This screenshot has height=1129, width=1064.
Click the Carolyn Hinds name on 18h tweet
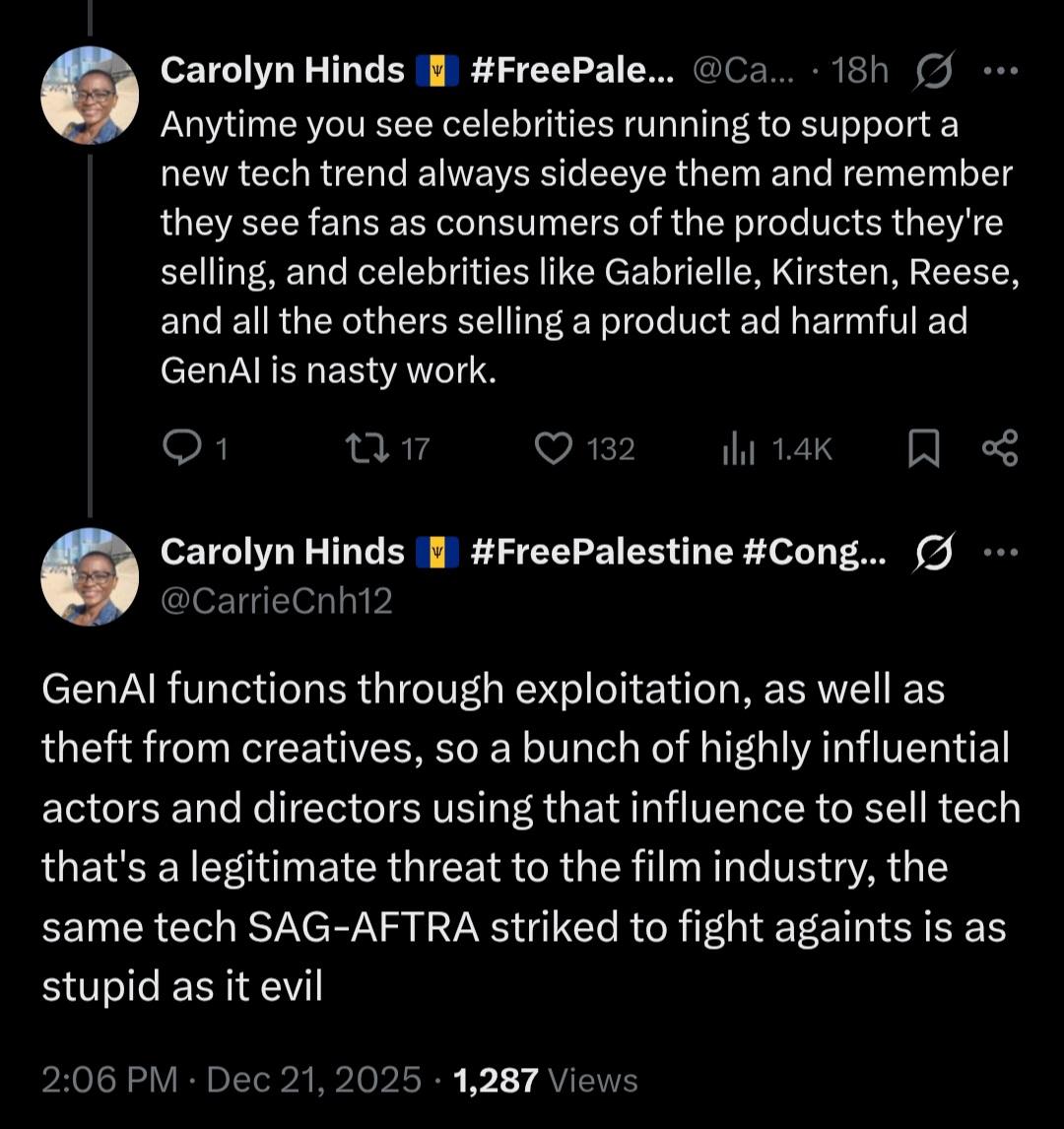[x=282, y=70]
